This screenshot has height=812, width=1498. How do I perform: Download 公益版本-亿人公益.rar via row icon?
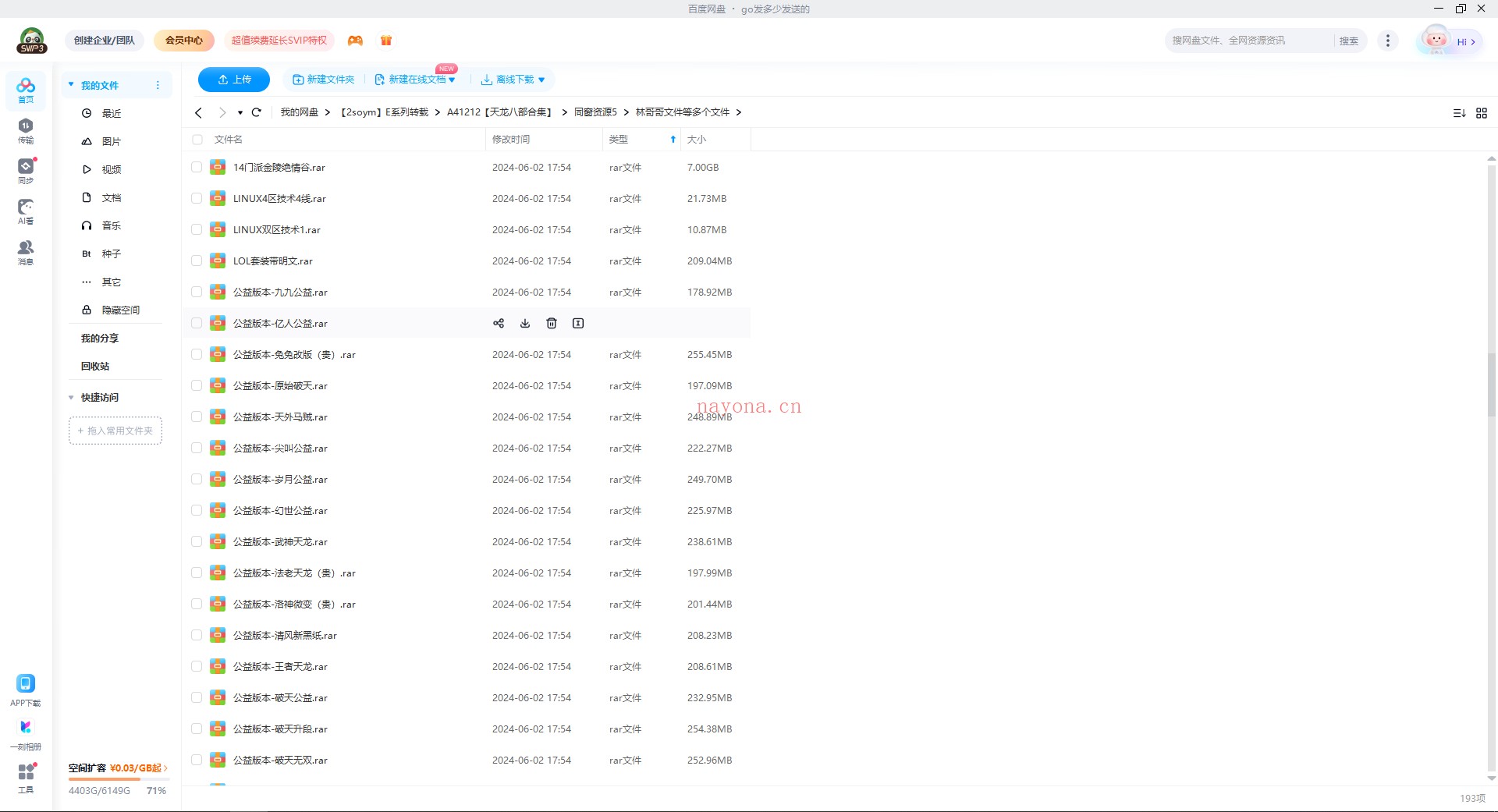tap(525, 323)
